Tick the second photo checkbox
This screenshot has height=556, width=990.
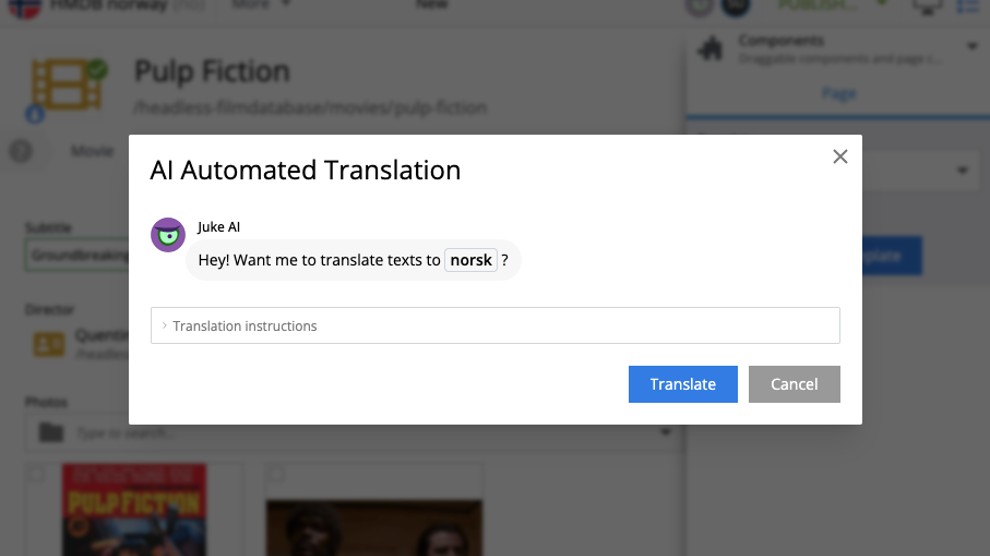pos(275,473)
